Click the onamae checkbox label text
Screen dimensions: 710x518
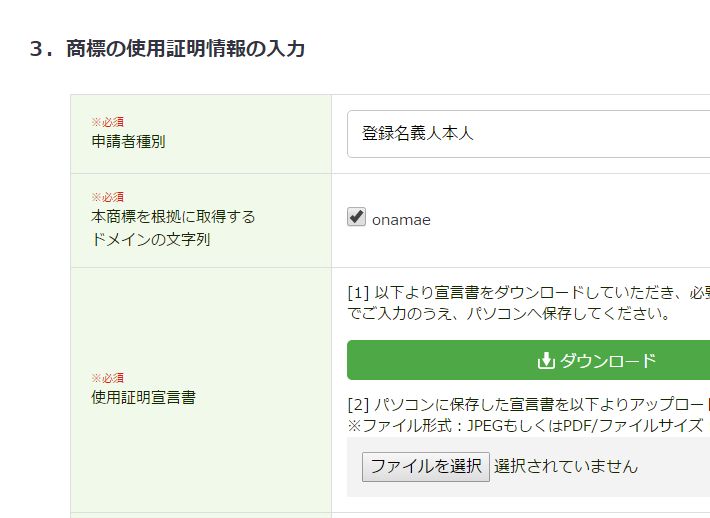click(401, 220)
